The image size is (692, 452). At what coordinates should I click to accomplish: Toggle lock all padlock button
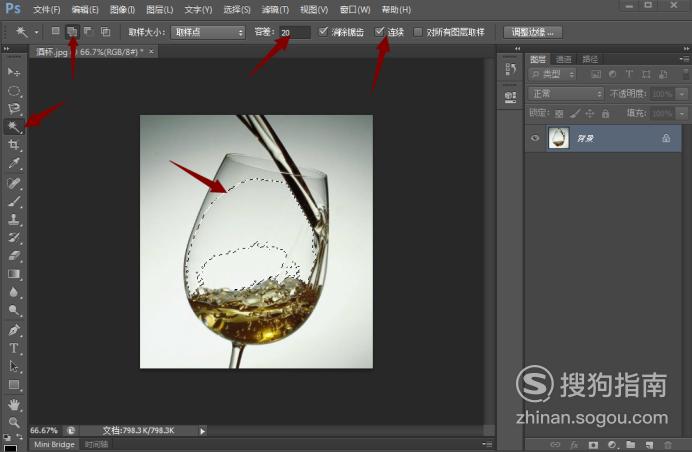click(x=606, y=114)
